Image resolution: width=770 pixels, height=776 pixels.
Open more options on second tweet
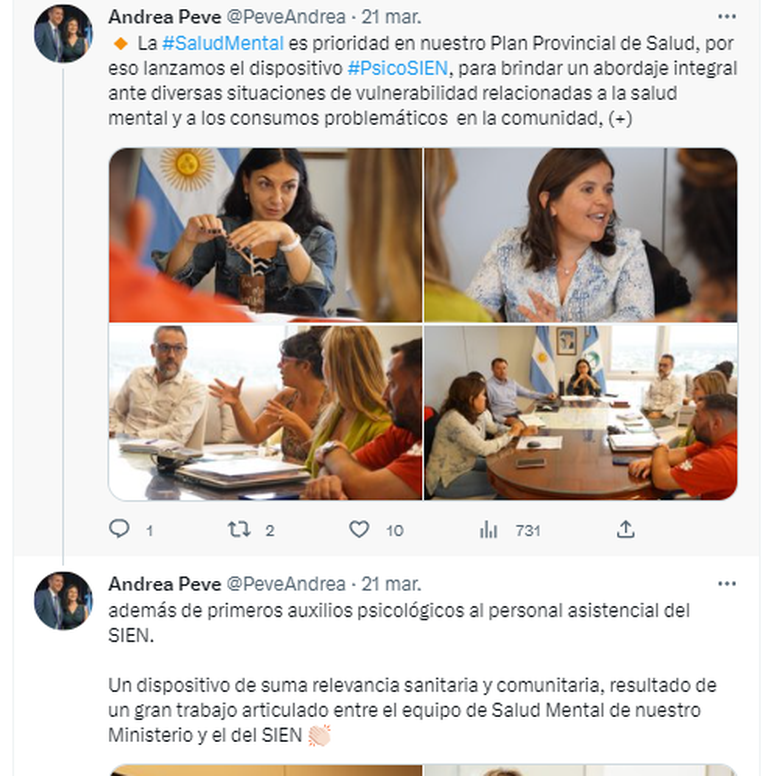726,584
